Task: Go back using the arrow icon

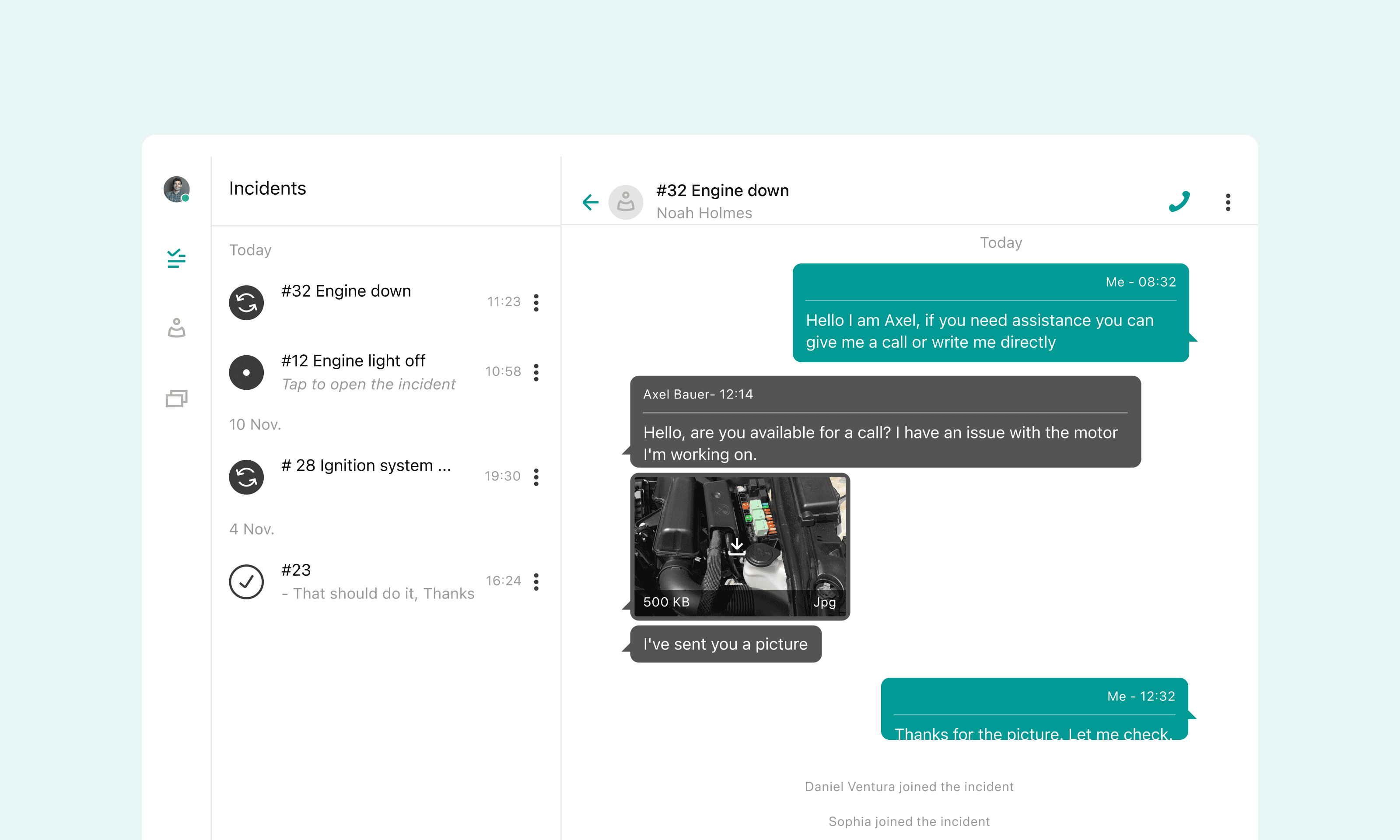Action: coord(590,202)
